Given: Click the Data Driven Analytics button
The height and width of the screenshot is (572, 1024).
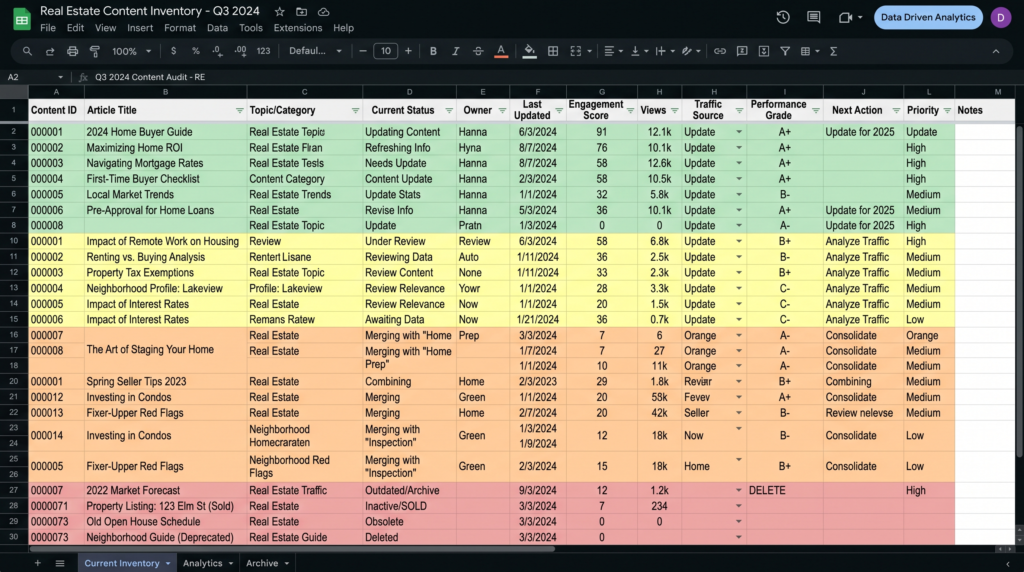Looking at the screenshot, I should [928, 18].
